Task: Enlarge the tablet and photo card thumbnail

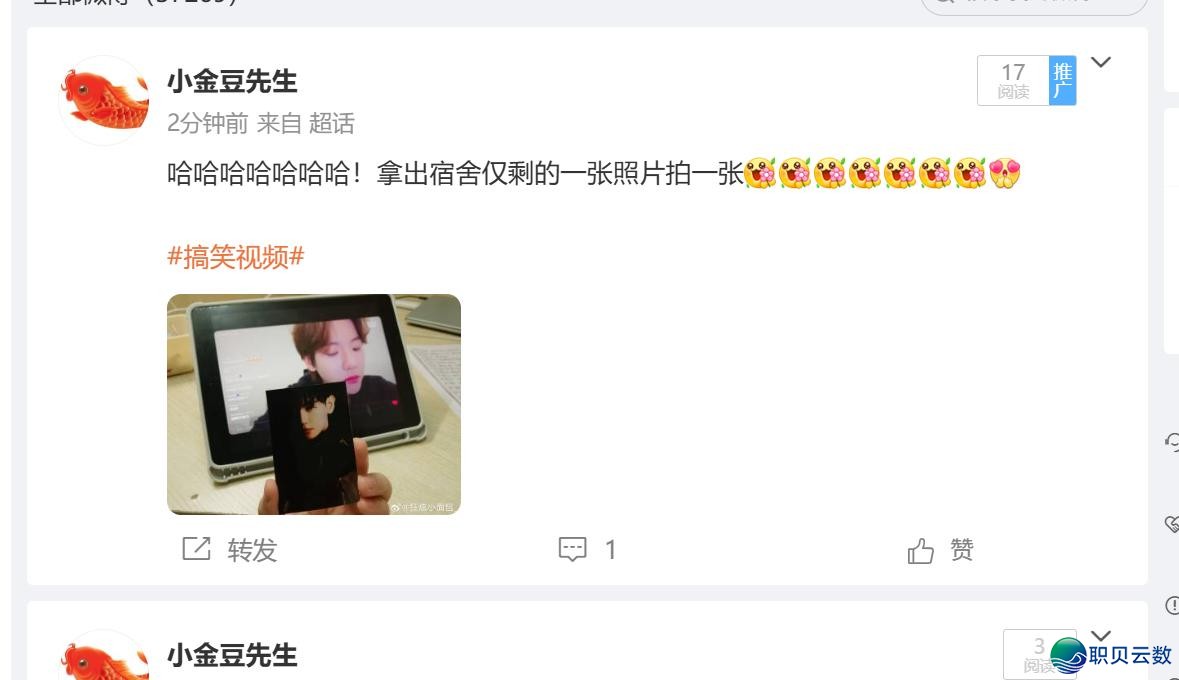Action: (x=314, y=405)
